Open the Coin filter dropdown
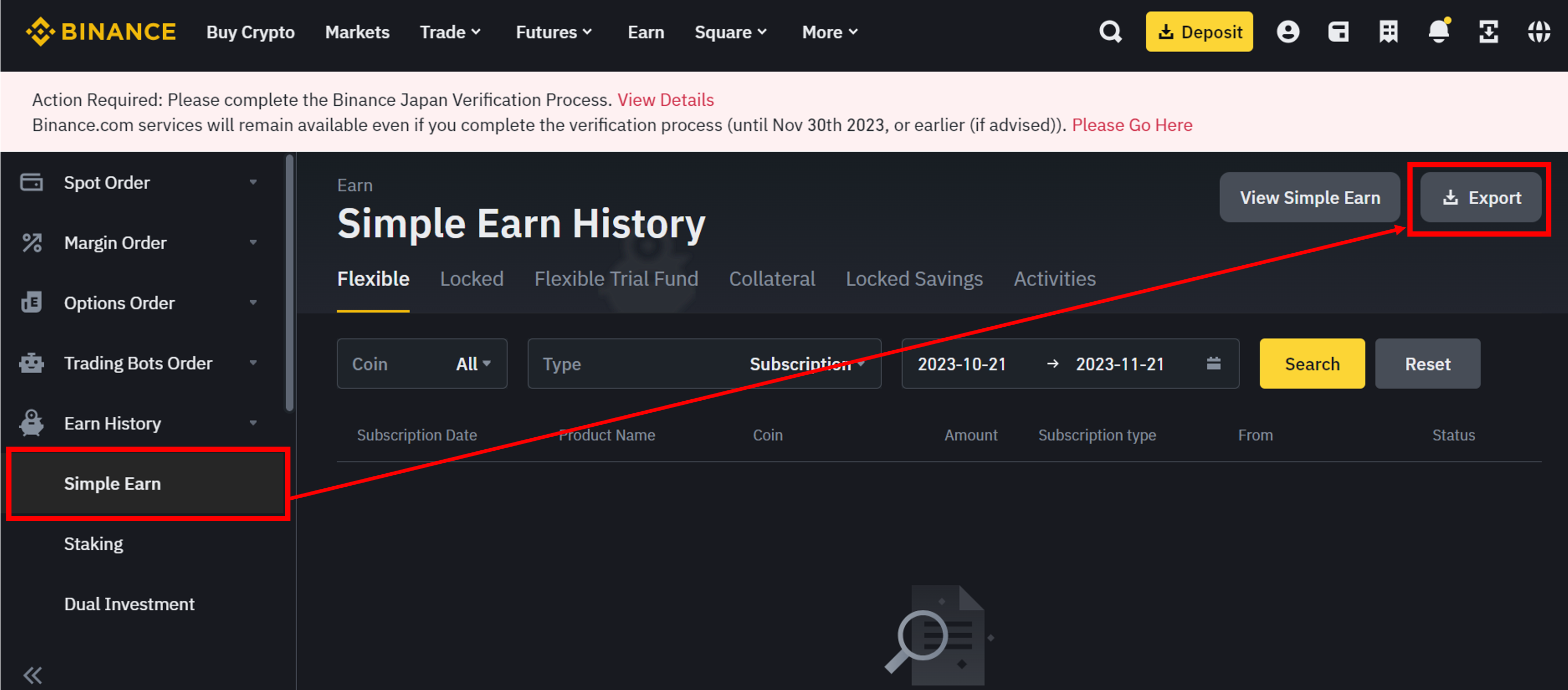The width and height of the screenshot is (1568, 690). [x=422, y=363]
